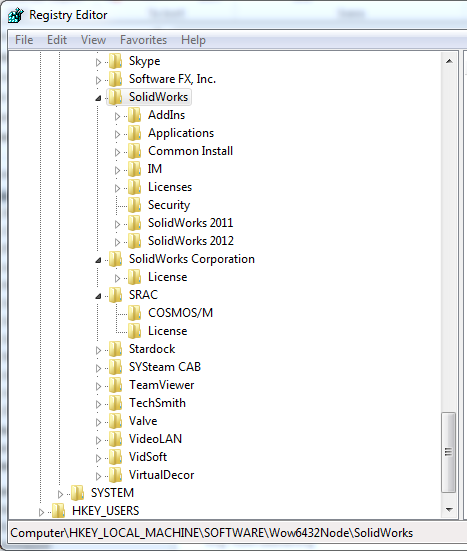Click the SRAC folder icon
This screenshot has height=551, width=467.
tap(115, 295)
